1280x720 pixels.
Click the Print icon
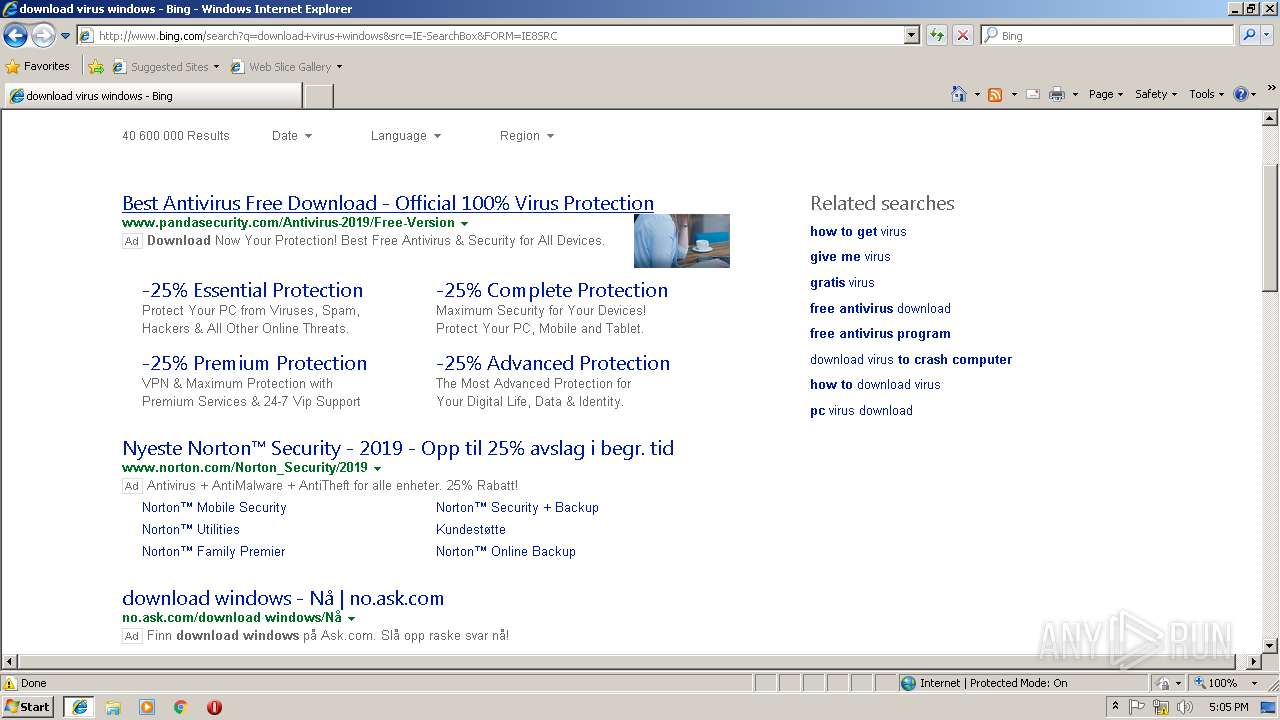point(1057,94)
